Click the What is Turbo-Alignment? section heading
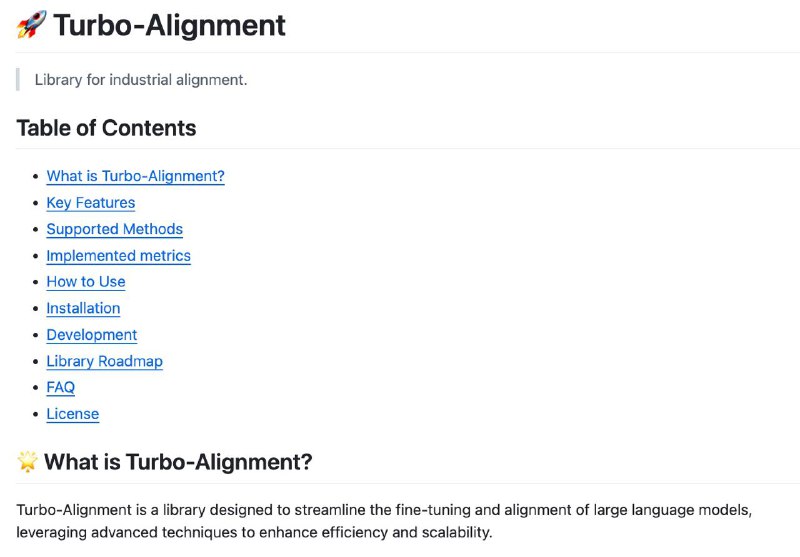The width and height of the screenshot is (800, 557). click(x=178, y=462)
